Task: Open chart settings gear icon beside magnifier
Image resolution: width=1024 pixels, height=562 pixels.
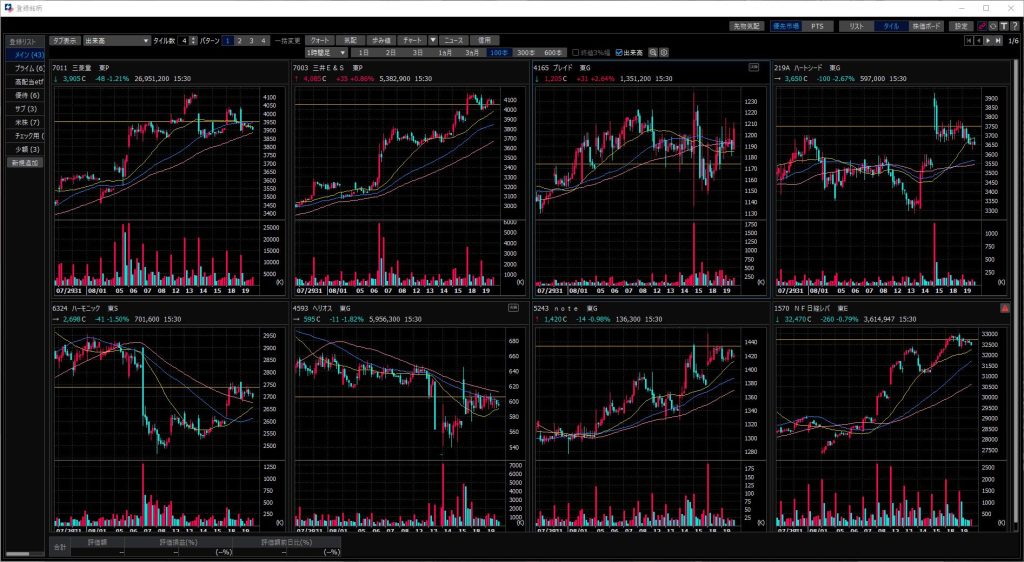Action: [x=664, y=52]
